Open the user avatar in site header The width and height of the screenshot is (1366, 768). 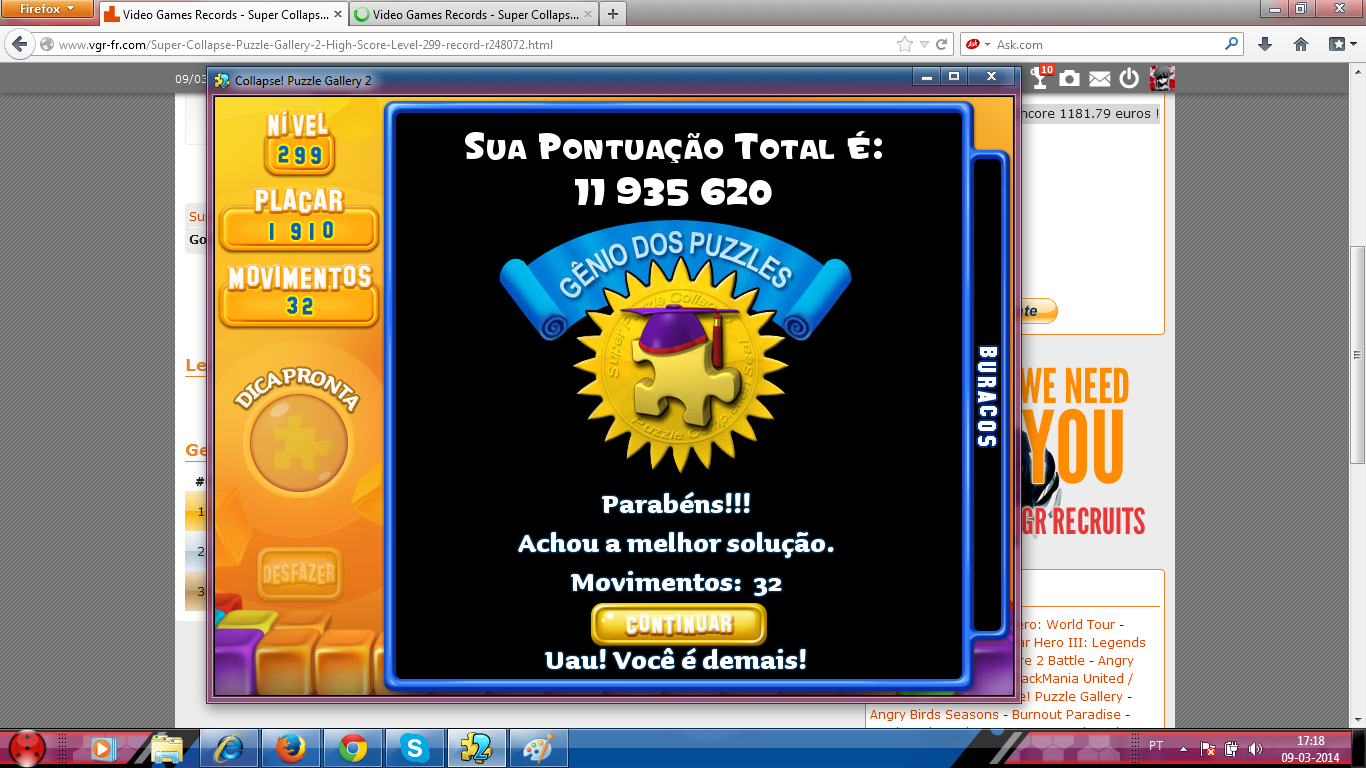tap(1161, 79)
